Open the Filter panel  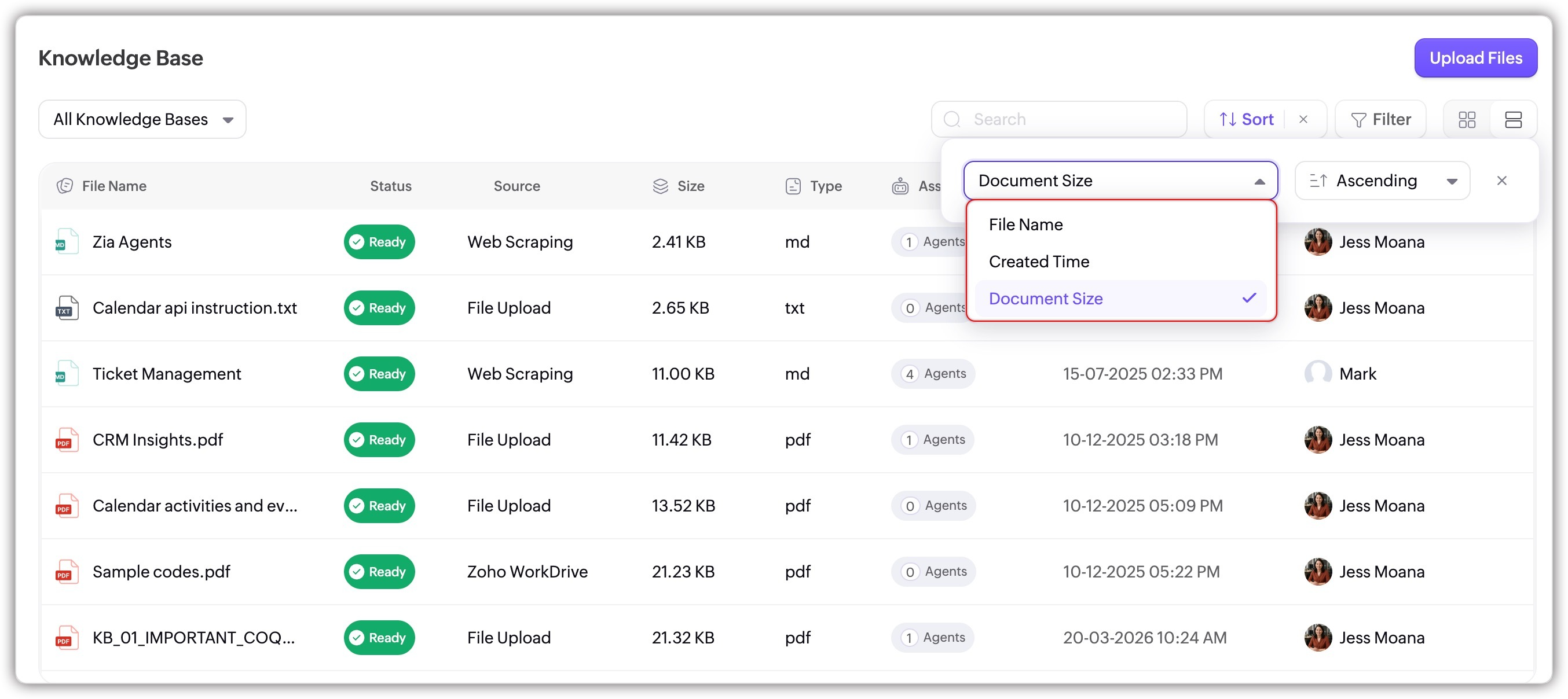pos(1380,119)
